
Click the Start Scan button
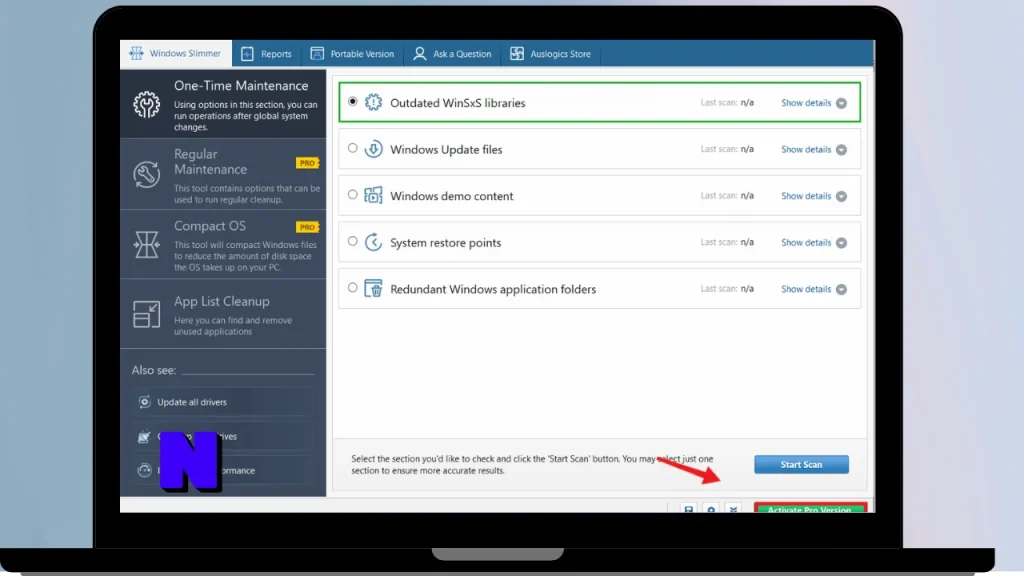click(x=801, y=464)
